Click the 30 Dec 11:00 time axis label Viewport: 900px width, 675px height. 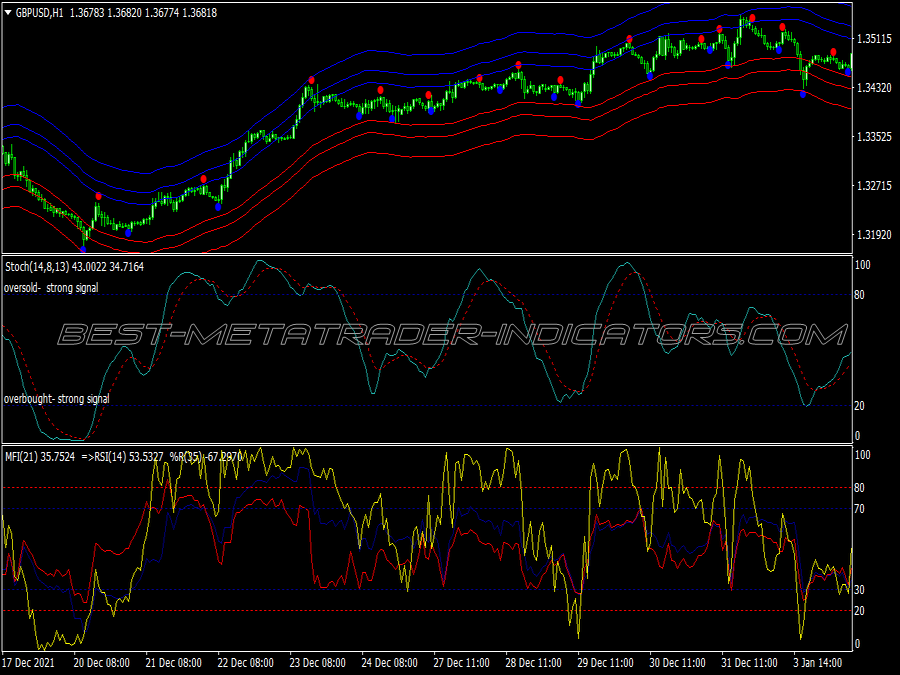678,663
